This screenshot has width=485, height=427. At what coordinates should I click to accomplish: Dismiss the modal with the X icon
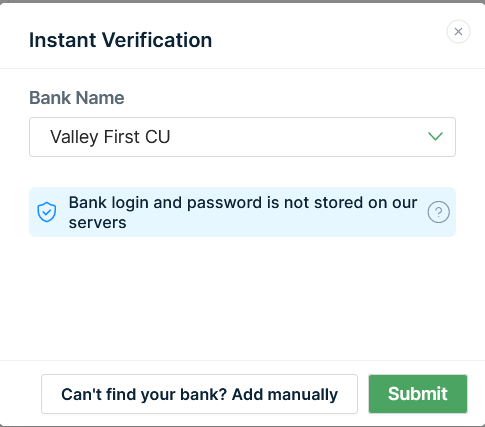coord(458,32)
